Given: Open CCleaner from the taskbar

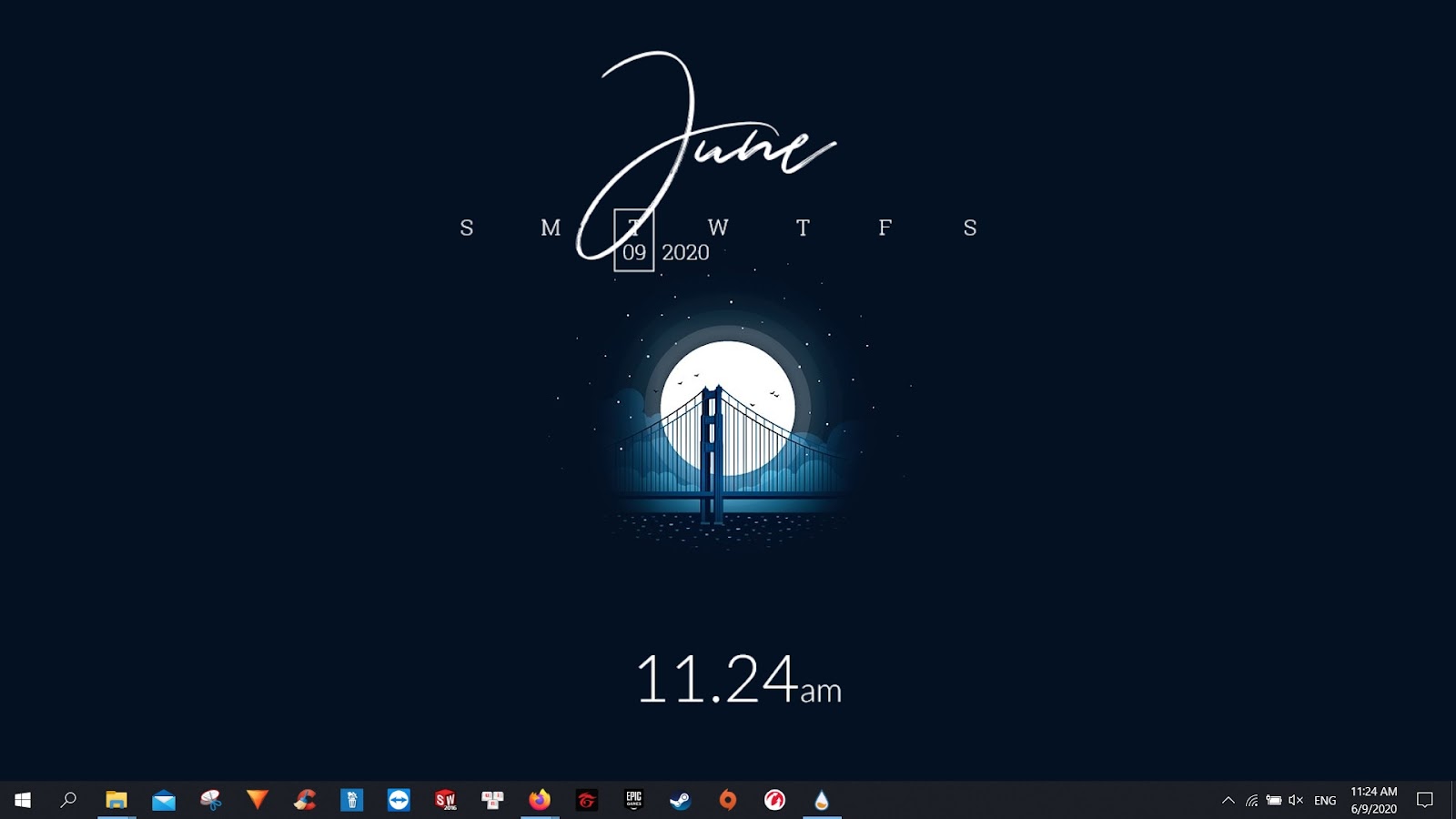Looking at the screenshot, I should 305,800.
